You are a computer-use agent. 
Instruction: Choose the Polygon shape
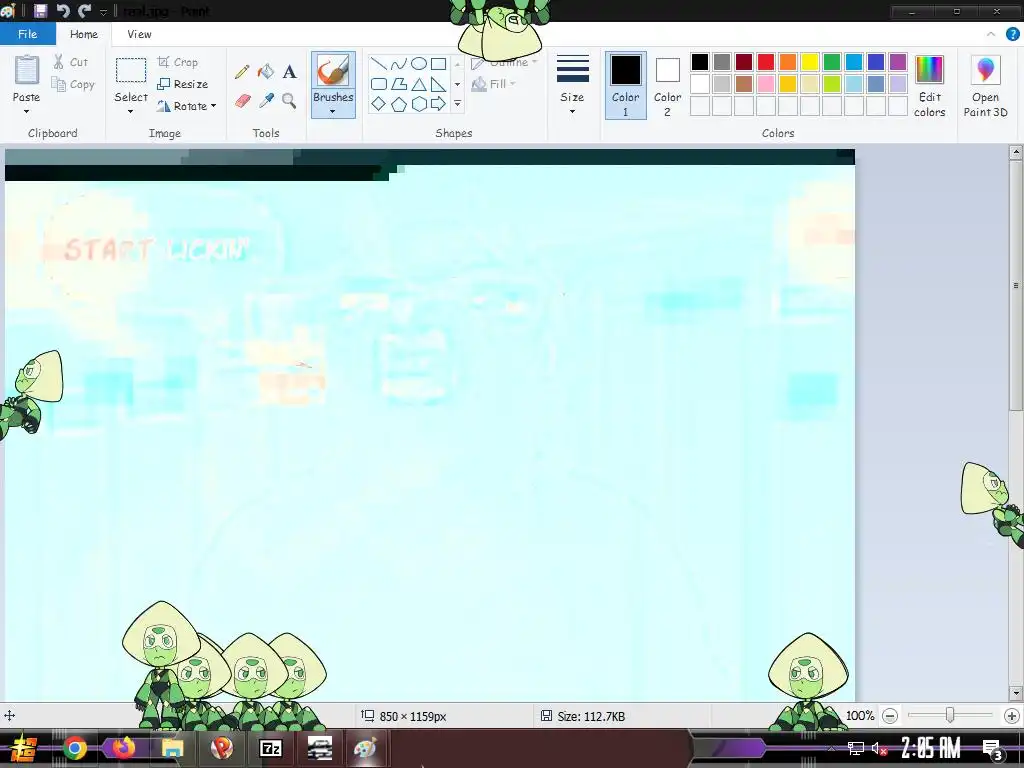(398, 84)
